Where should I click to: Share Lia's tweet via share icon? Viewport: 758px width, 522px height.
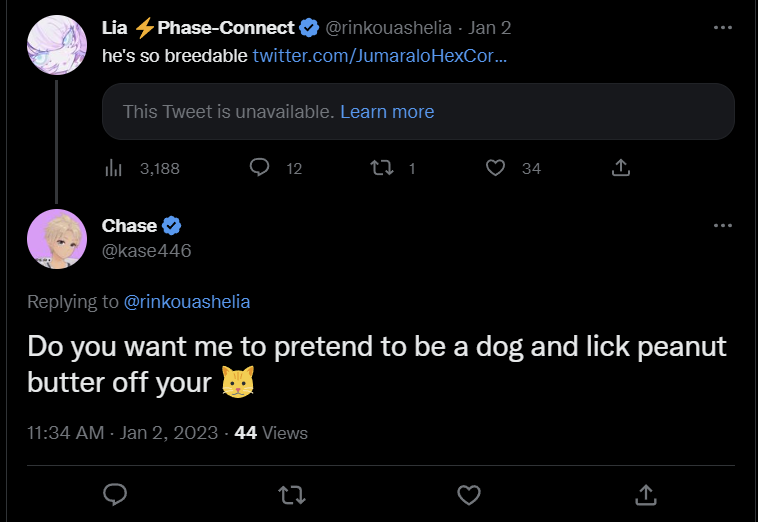[x=621, y=168]
